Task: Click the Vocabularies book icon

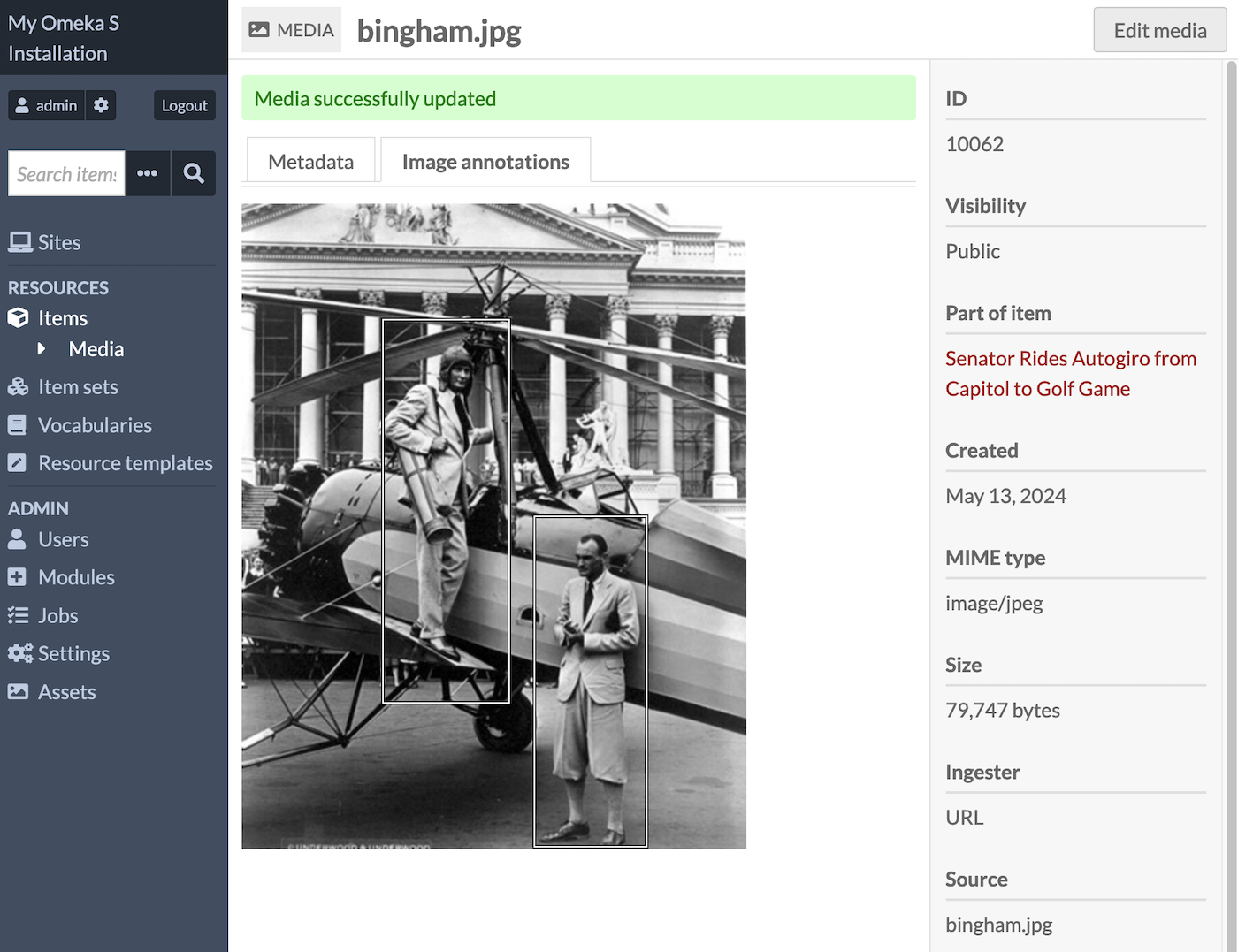Action: click(17, 425)
